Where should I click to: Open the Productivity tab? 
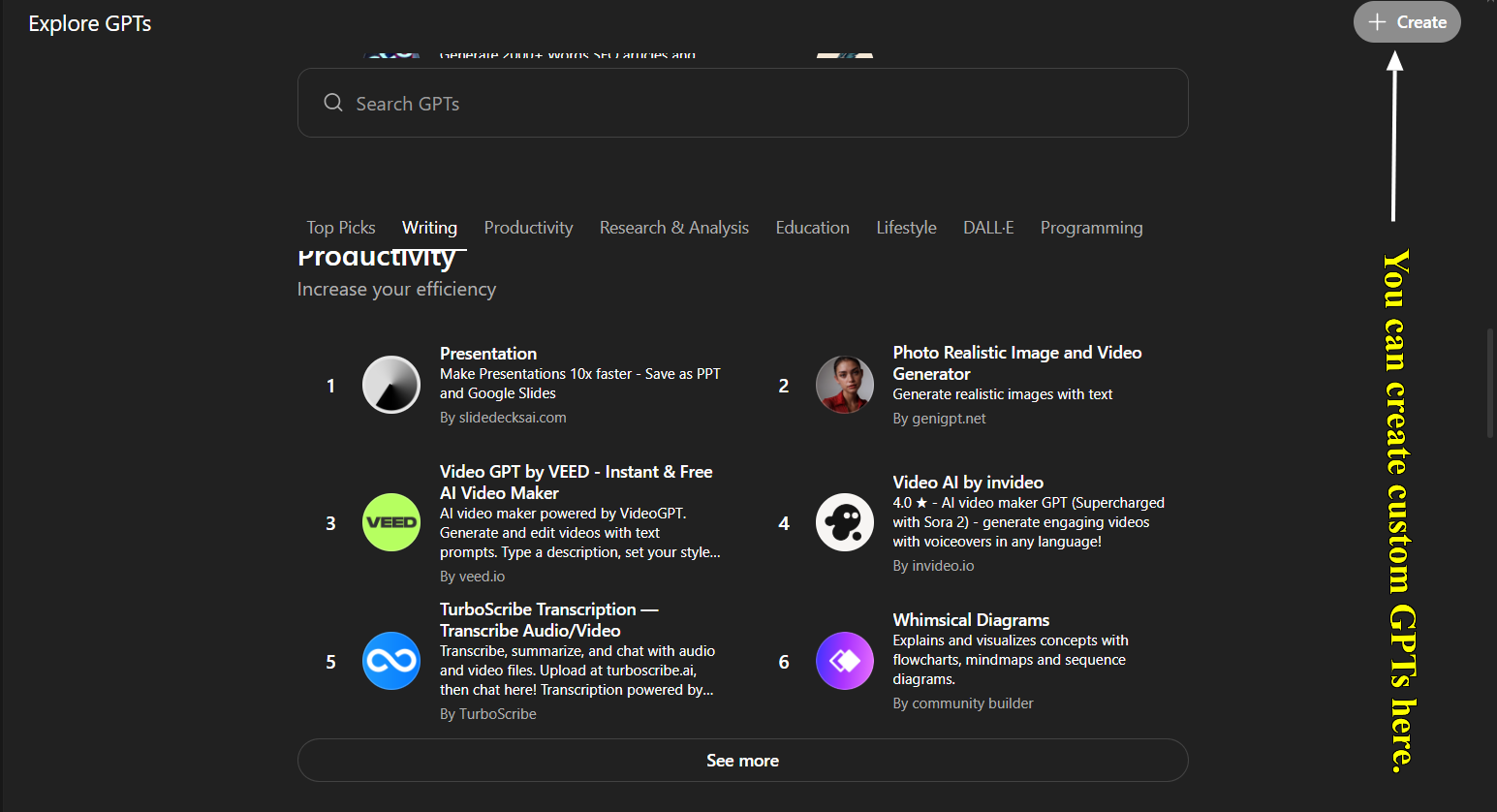point(528,228)
